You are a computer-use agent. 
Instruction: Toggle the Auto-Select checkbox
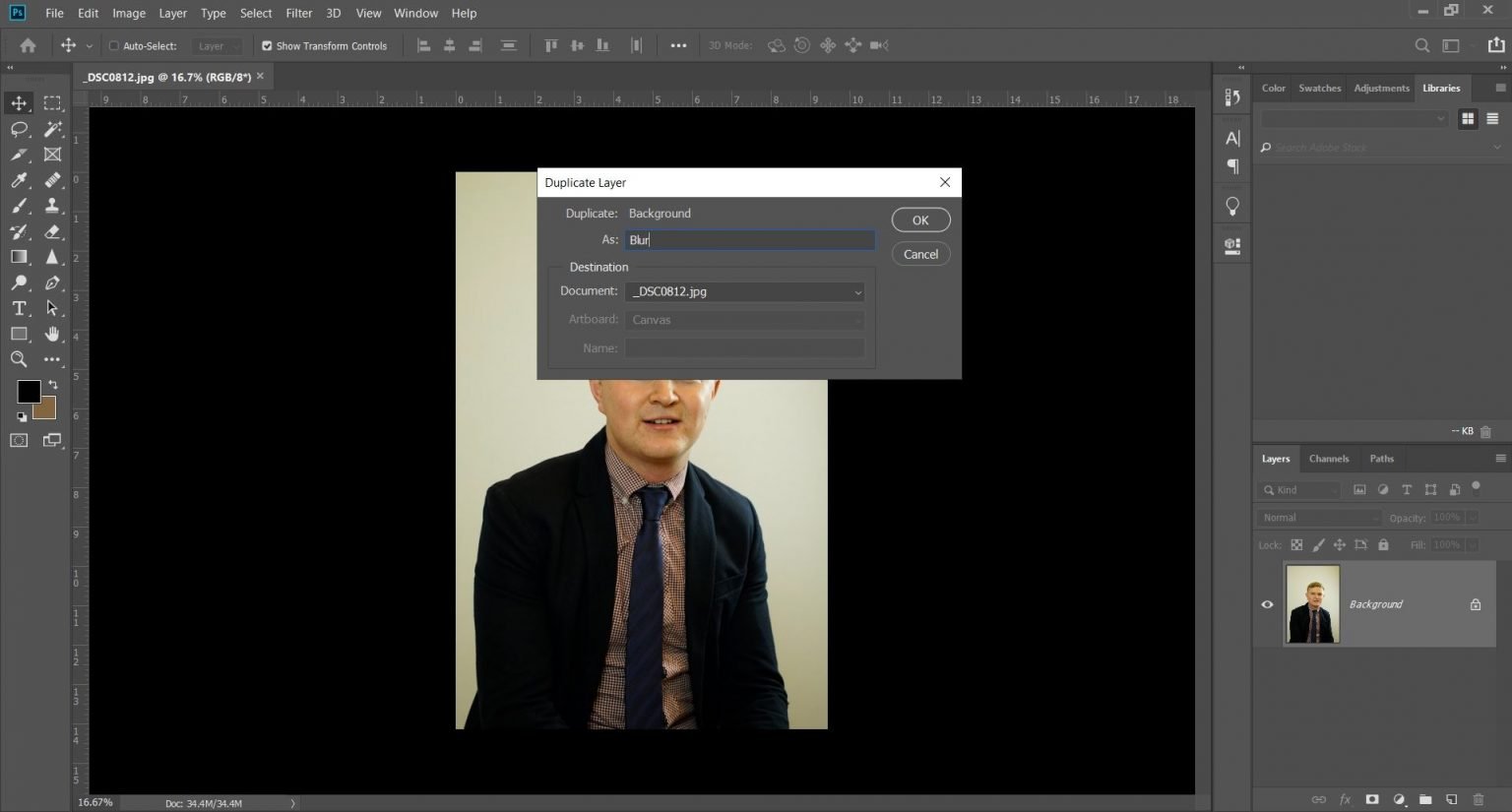[x=113, y=46]
